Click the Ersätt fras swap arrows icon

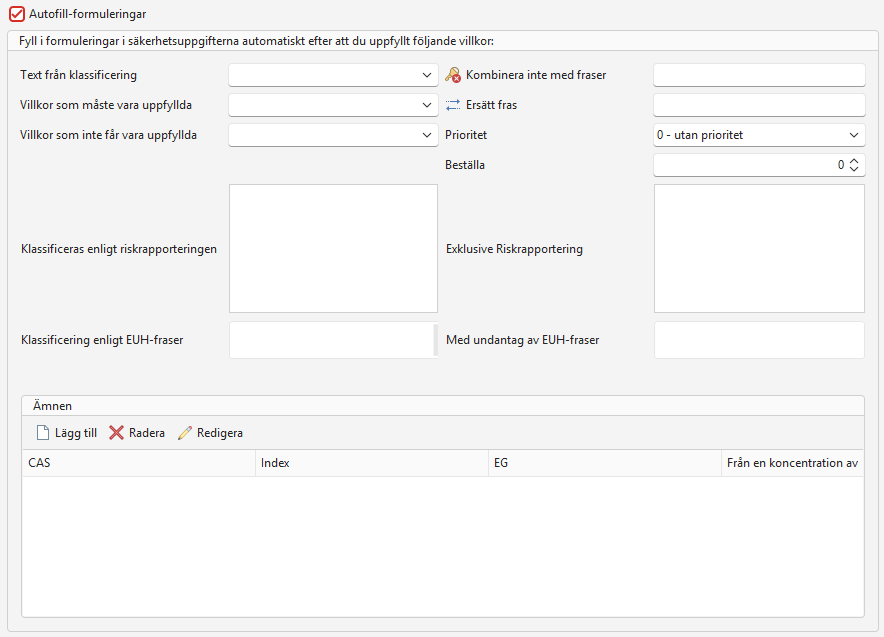453,105
